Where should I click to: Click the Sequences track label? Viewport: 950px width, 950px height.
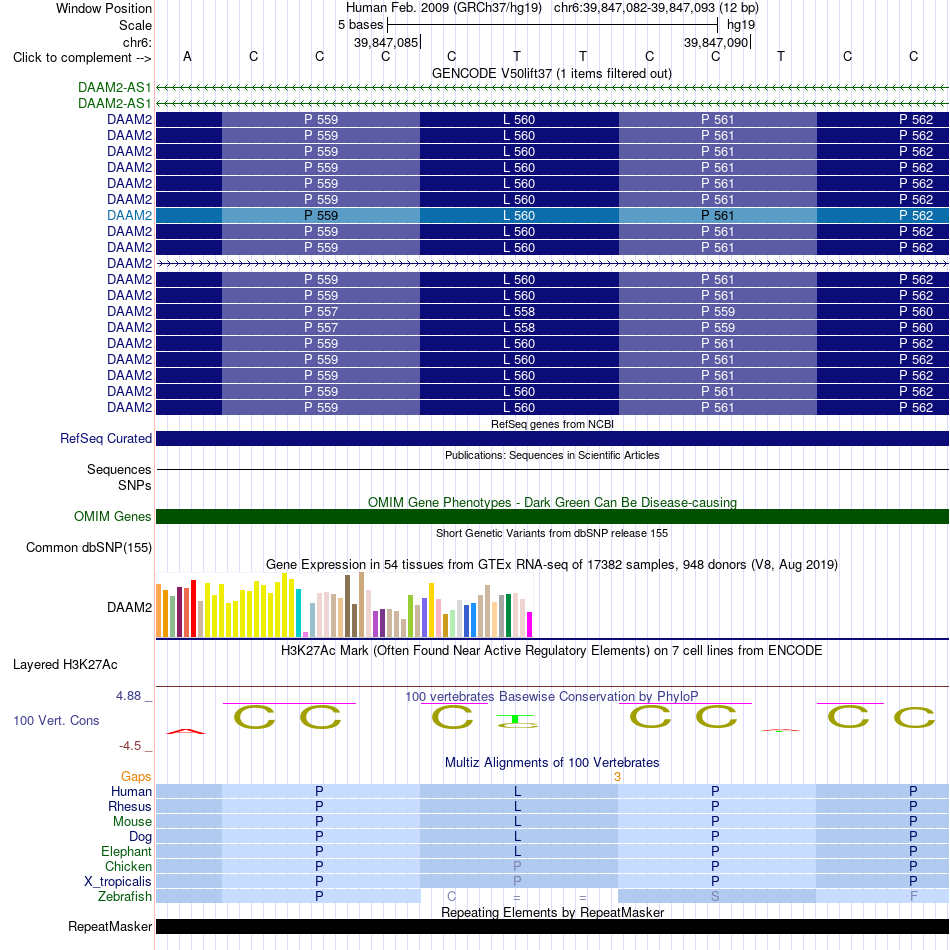pos(119,470)
